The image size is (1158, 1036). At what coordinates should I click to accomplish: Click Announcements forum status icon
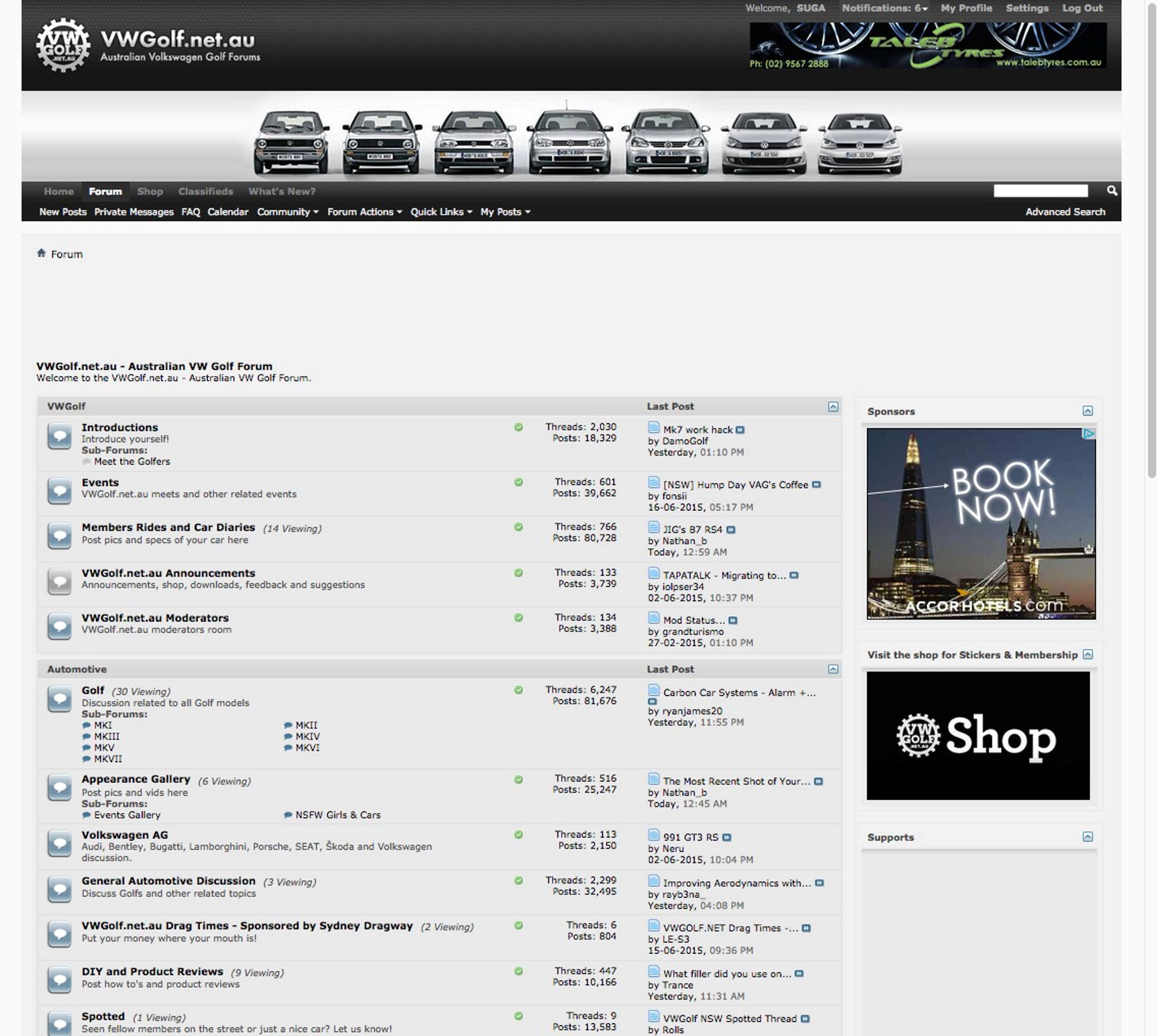pos(59,581)
